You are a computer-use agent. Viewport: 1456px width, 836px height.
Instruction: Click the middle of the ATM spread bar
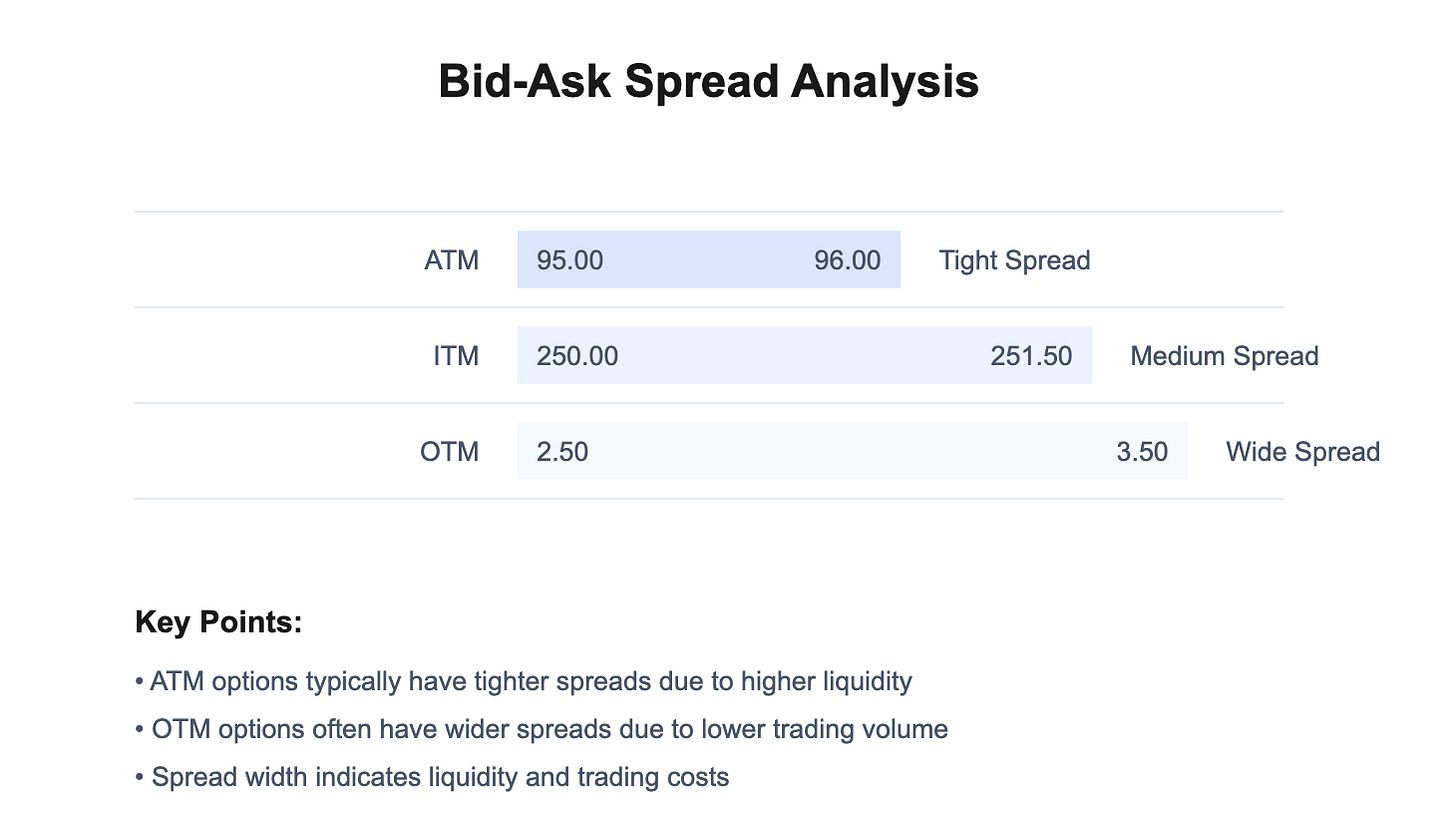709,260
